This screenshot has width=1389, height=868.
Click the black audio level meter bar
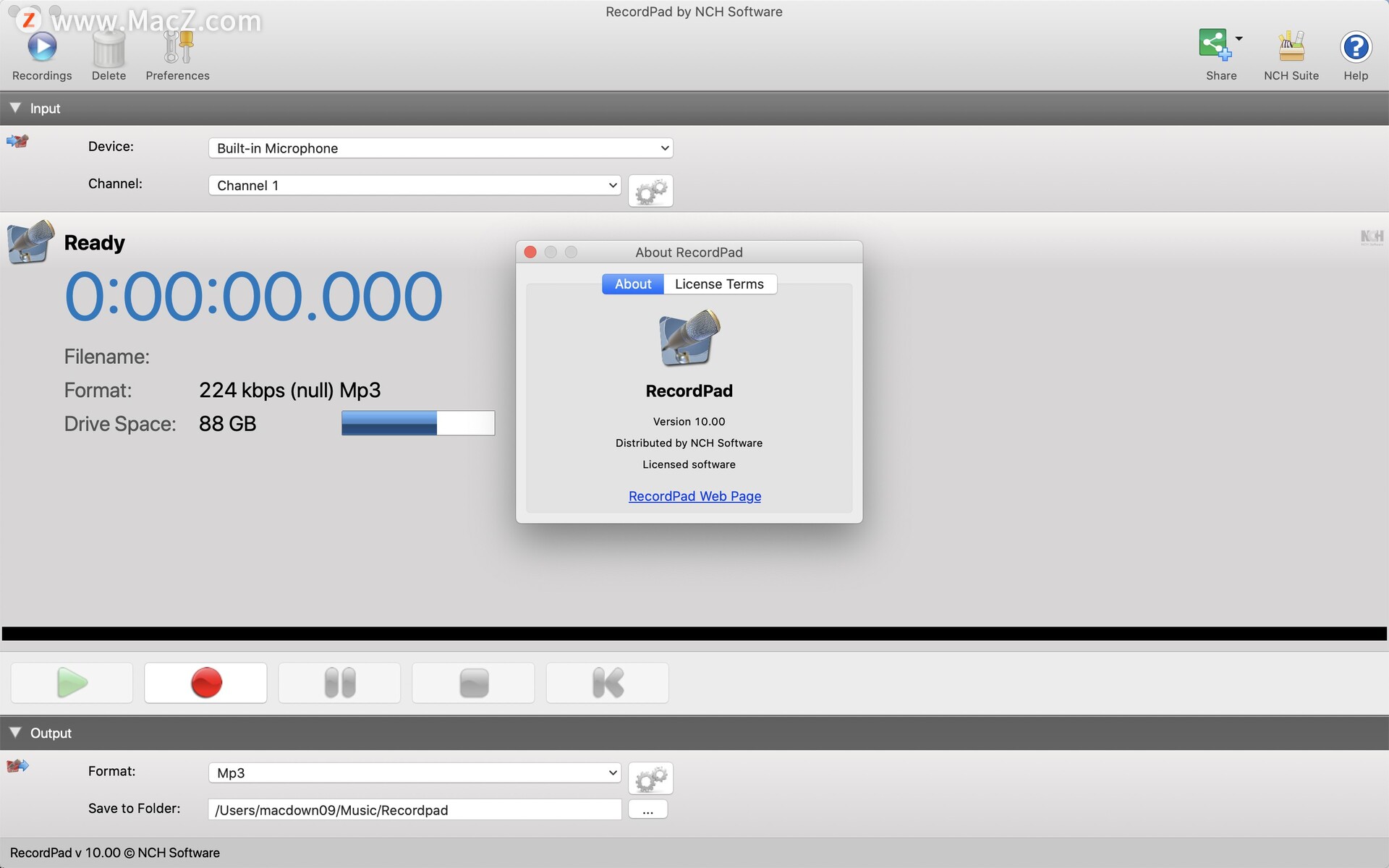(694, 634)
